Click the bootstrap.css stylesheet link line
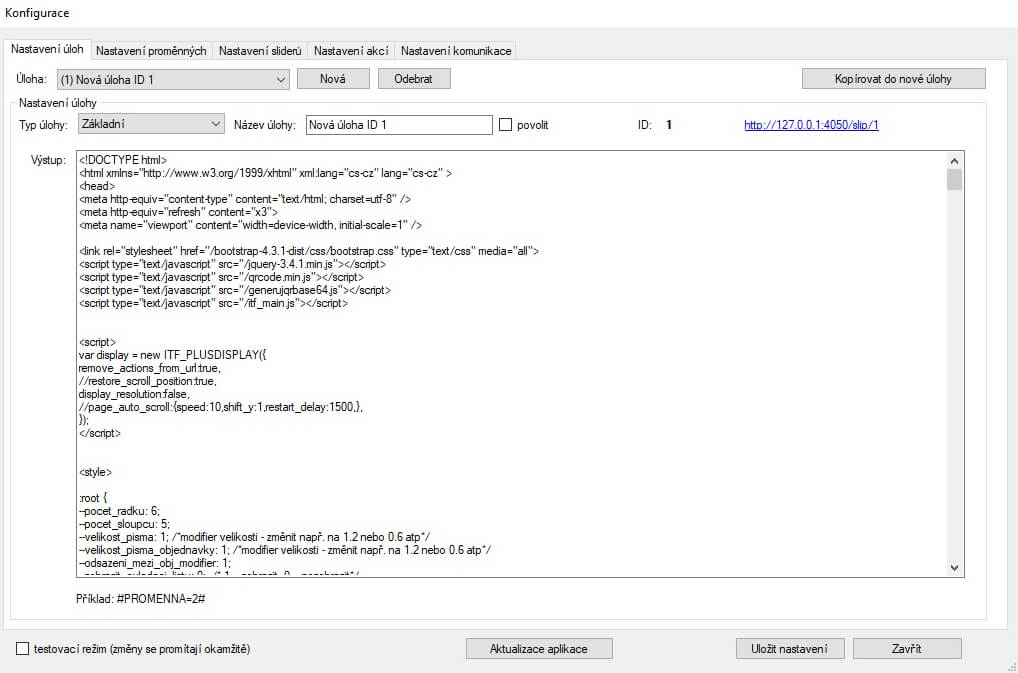 (x=309, y=251)
